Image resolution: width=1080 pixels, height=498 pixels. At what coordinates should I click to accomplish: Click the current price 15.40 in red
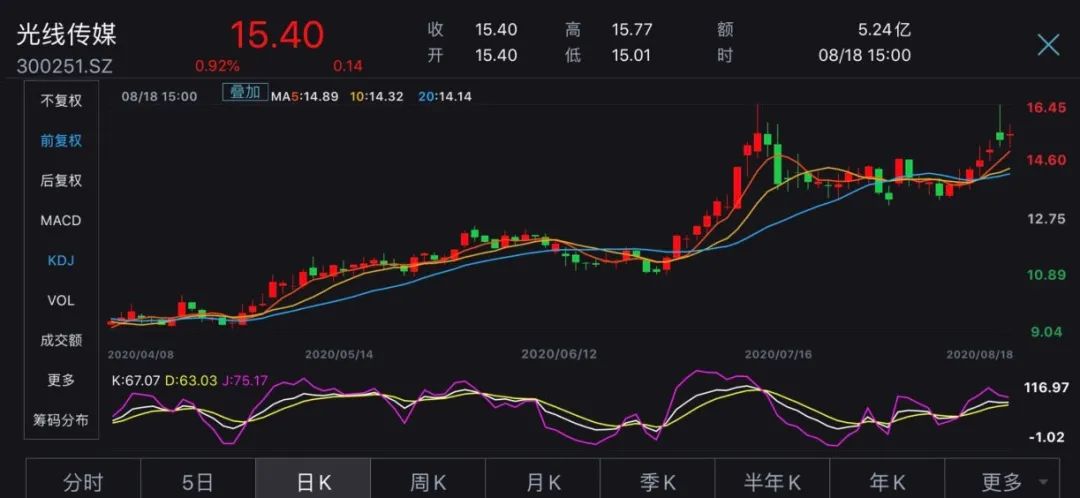(277, 34)
